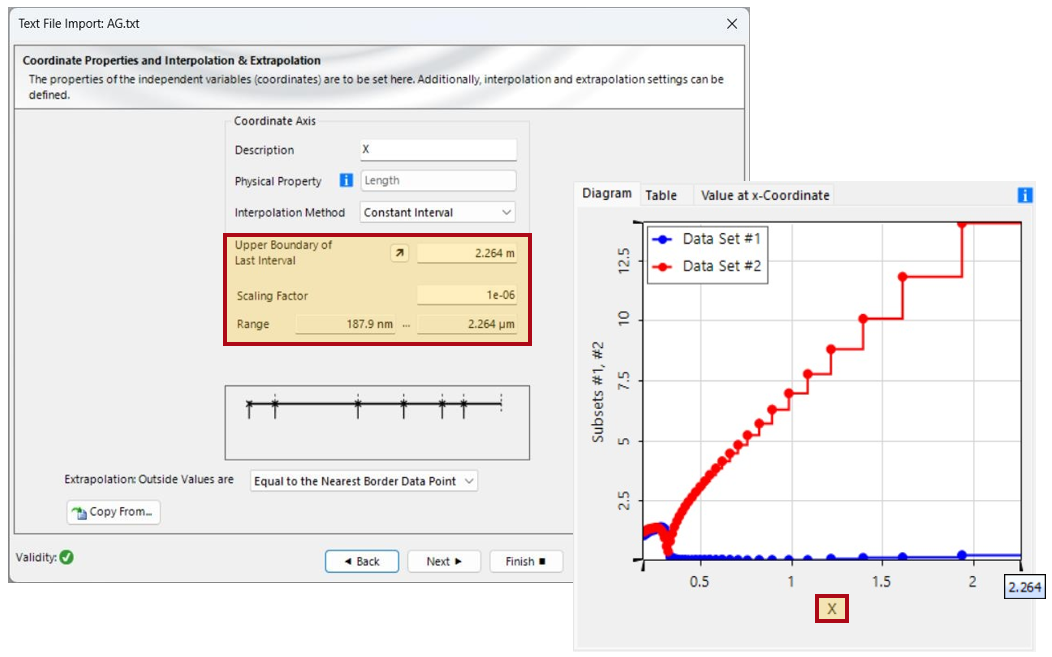Click the Upper Boundary of Last Interval field
Image resolution: width=1052 pixels, height=657 pixels.
pyautogui.click(x=467, y=254)
